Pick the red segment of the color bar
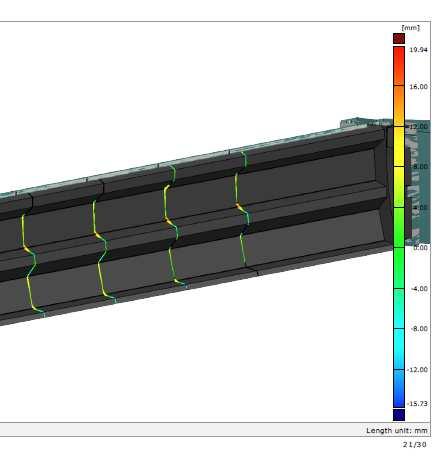446x457 pixels. [399, 66]
